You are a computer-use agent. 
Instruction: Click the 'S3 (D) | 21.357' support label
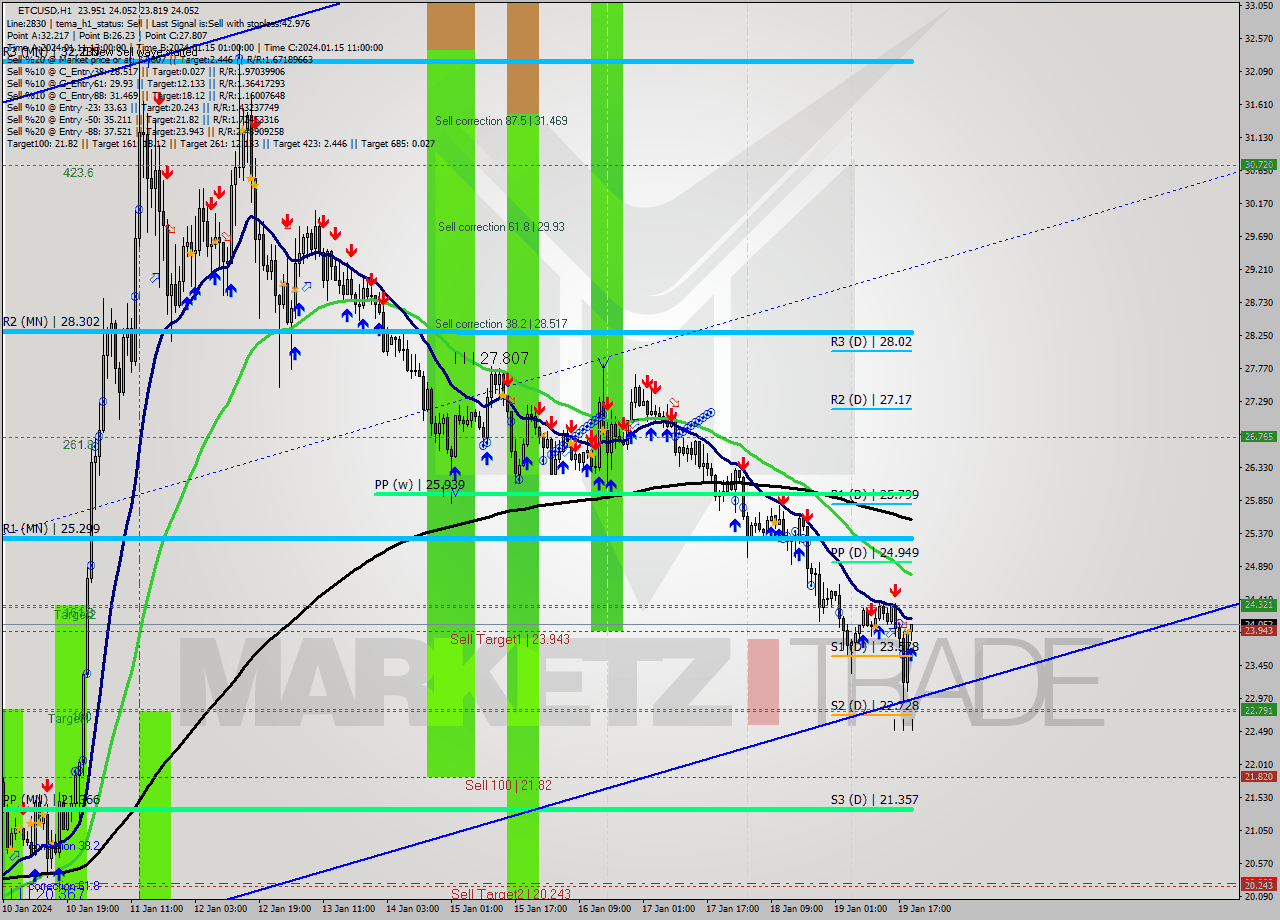pyautogui.click(x=875, y=800)
